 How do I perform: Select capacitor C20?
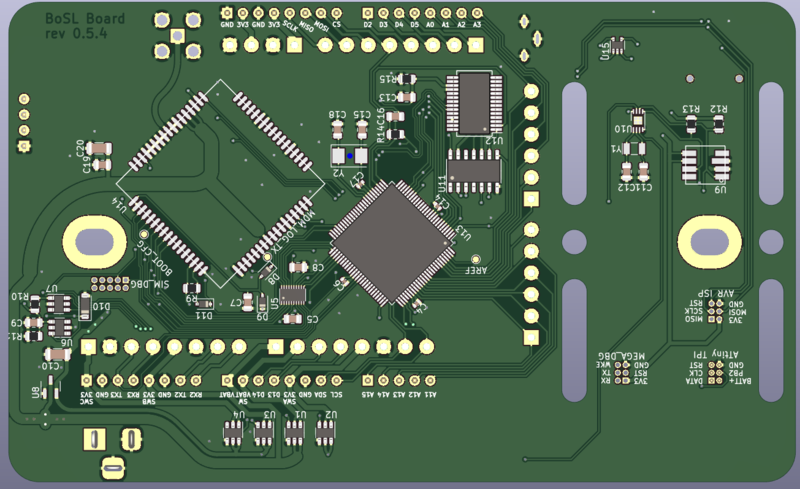99,149
